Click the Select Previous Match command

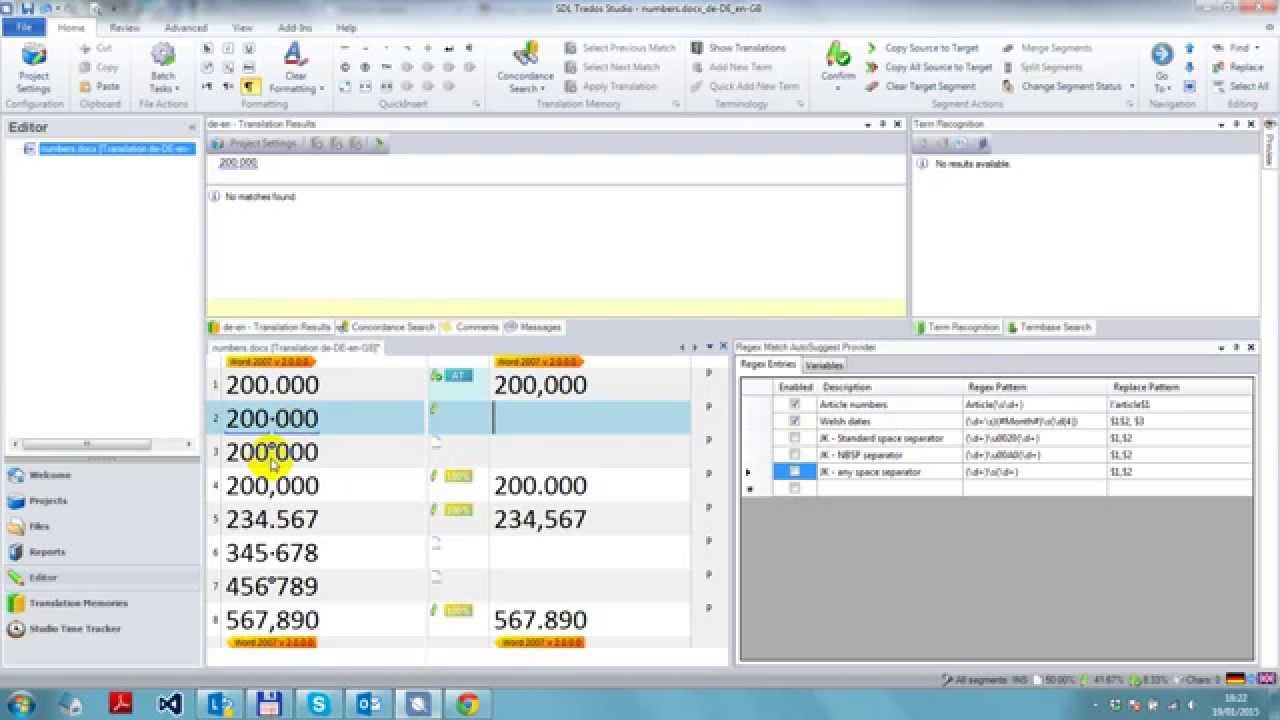click(620, 48)
